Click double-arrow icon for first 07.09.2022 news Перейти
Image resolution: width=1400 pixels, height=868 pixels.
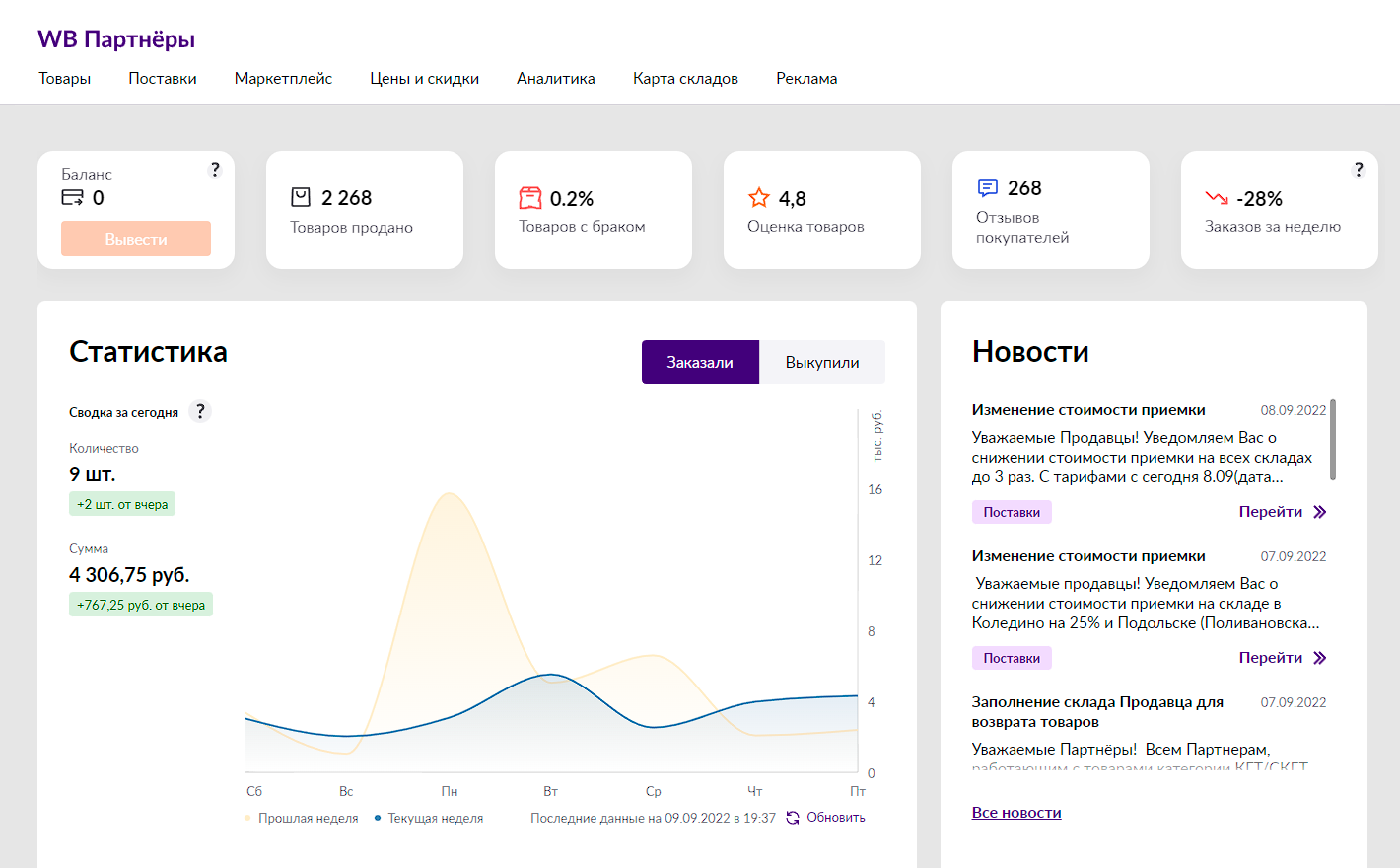coord(1320,658)
